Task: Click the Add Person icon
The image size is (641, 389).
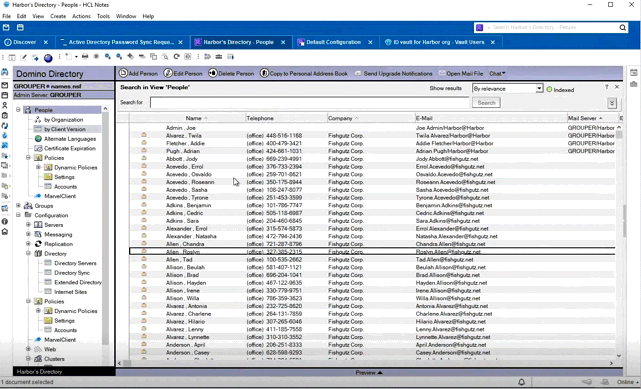Action: coord(123,73)
